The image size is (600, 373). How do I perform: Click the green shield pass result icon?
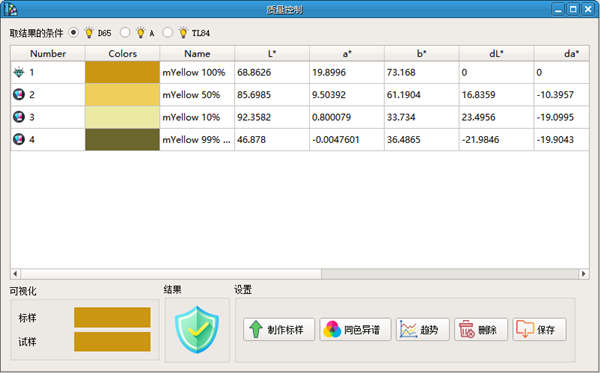197,329
